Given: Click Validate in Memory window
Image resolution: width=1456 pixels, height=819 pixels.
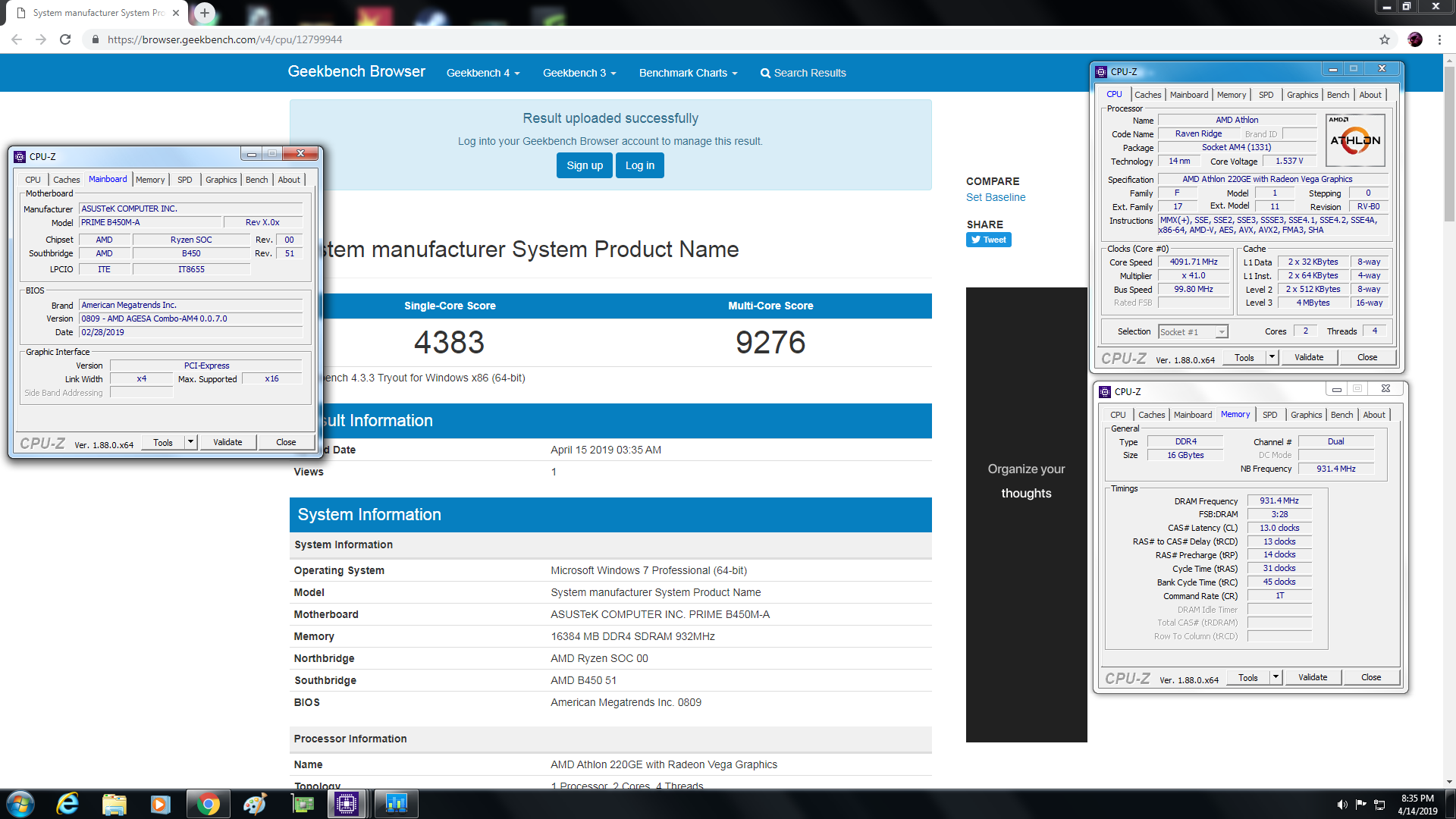Looking at the screenshot, I should (1313, 677).
